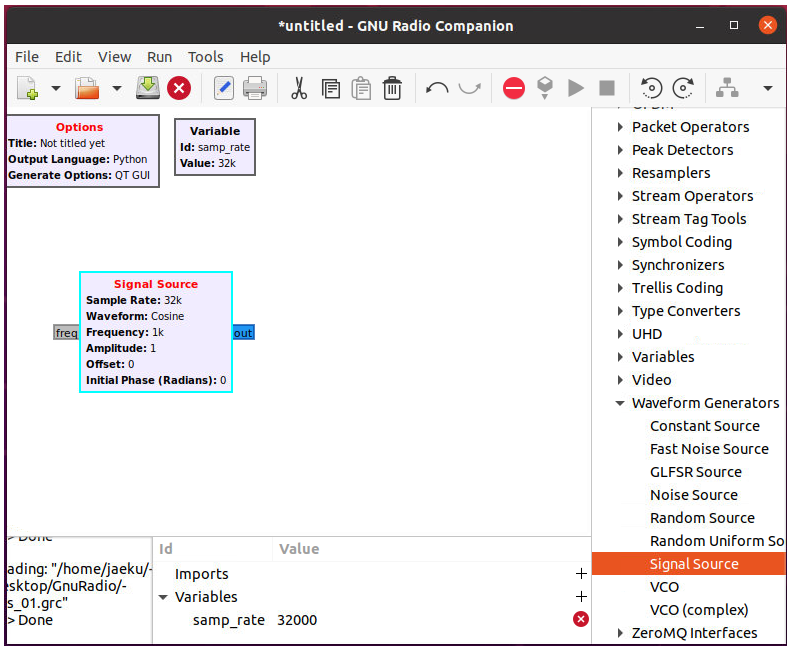
Task: Expand the Peak Detectors category
Action: tap(620, 150)
